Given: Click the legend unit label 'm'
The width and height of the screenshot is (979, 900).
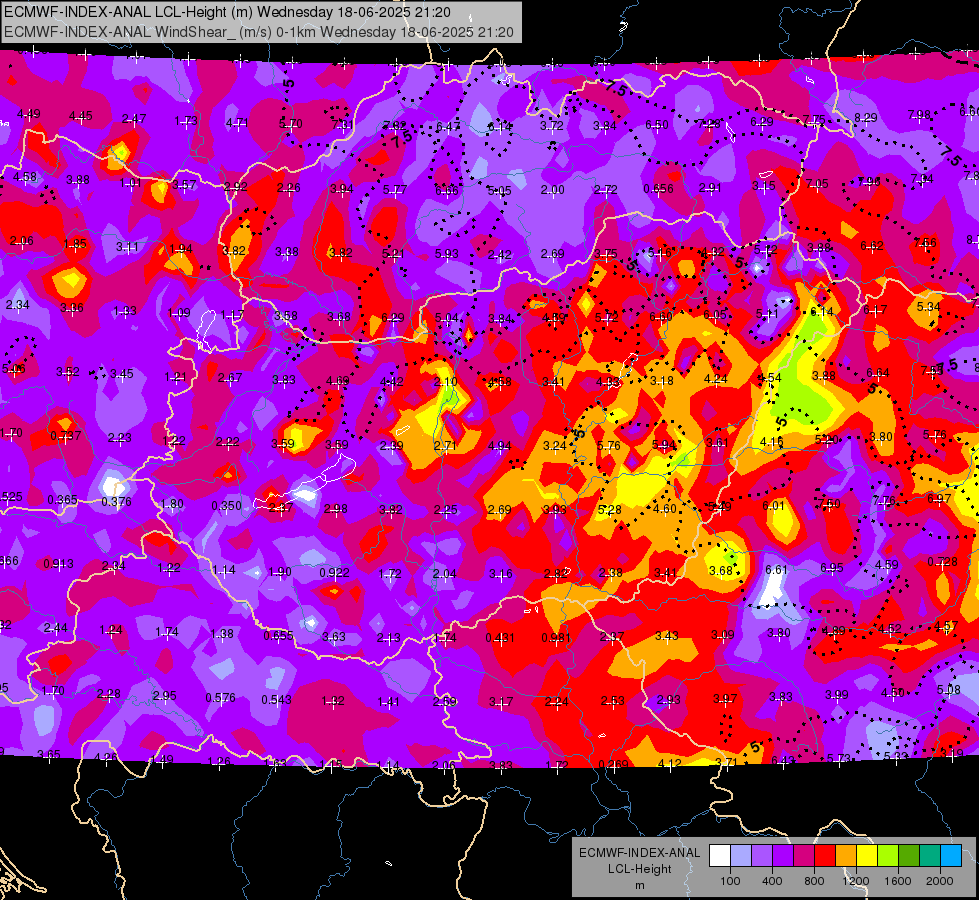Looking at the screenshot, I should pyautogui.click(x=639, y=886).
